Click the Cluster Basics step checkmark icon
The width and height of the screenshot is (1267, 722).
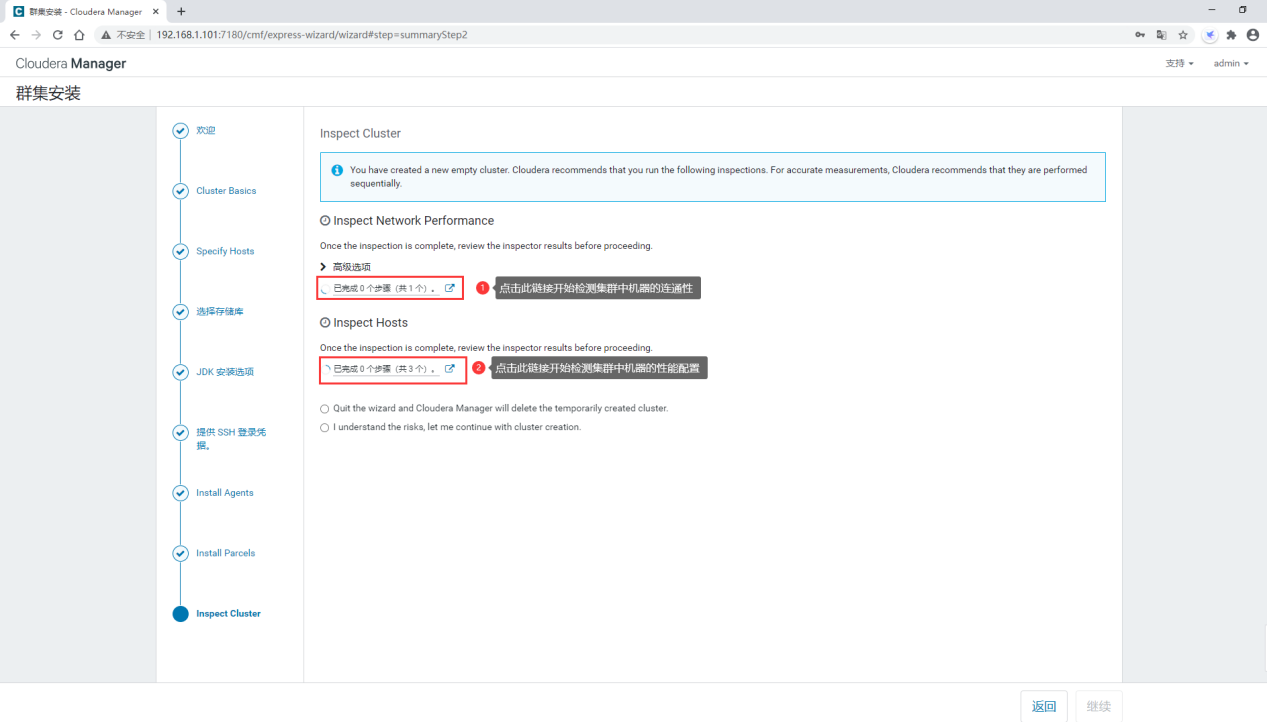click(180, 191)
